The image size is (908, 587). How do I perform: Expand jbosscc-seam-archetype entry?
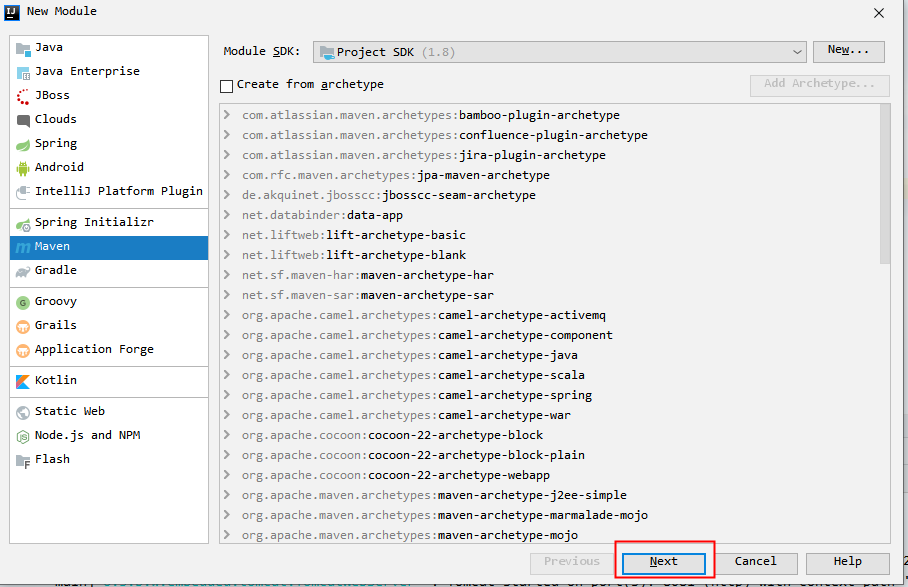pyautogui.click(x=228, y=195)
